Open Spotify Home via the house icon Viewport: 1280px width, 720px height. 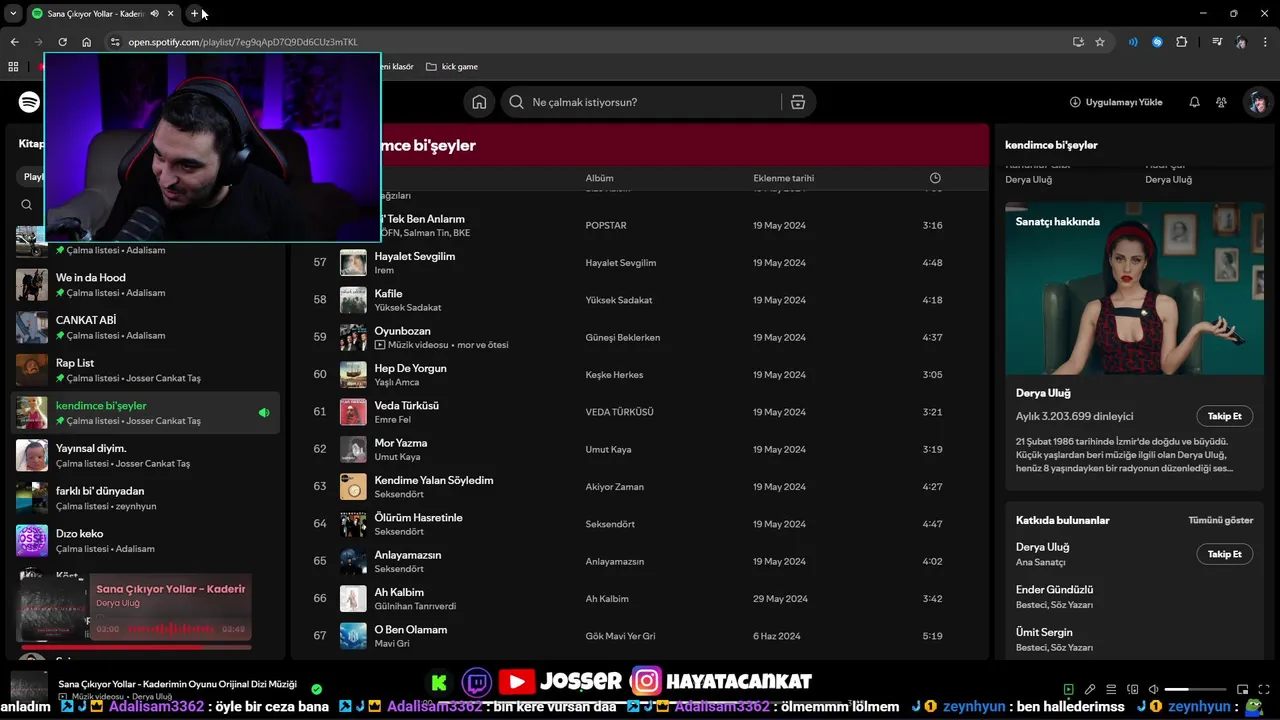(479, 102)
